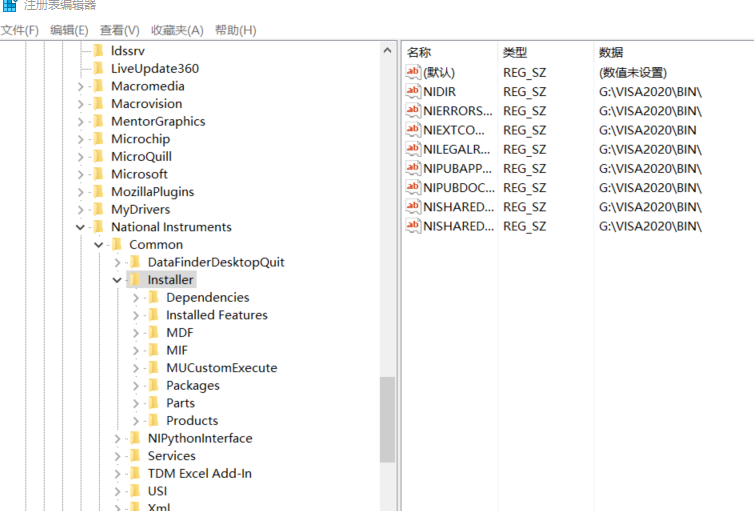Collapse the Common key
The height and width of the screenshot is (511, 754).
99,245
